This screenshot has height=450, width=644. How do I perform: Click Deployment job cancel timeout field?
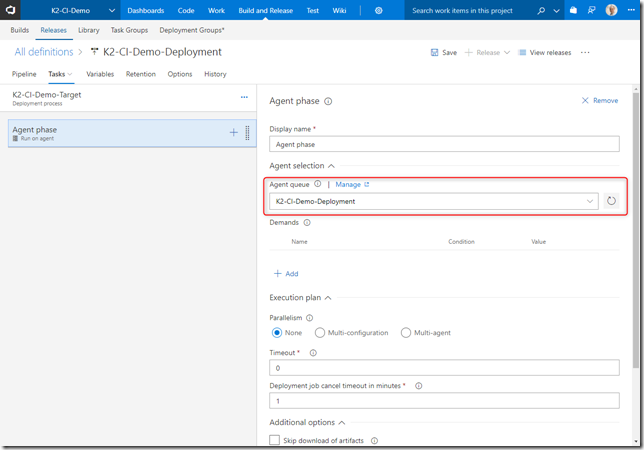pyautogui.click(x=444, y=401)
